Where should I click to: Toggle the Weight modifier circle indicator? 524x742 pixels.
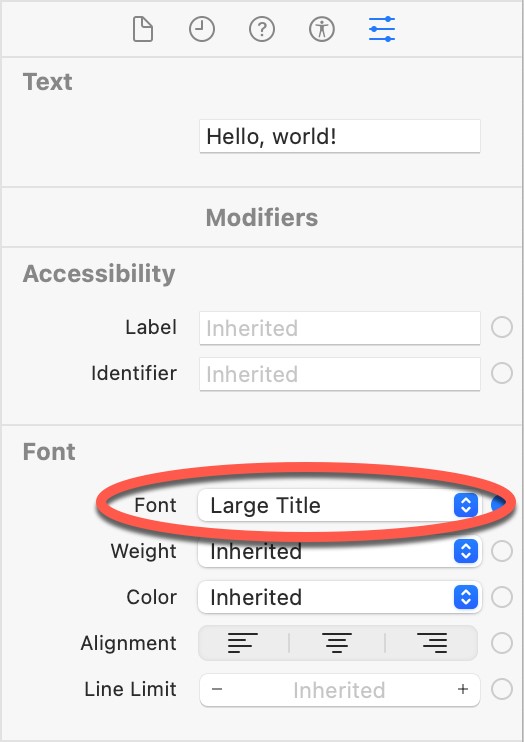coord(502,551)
